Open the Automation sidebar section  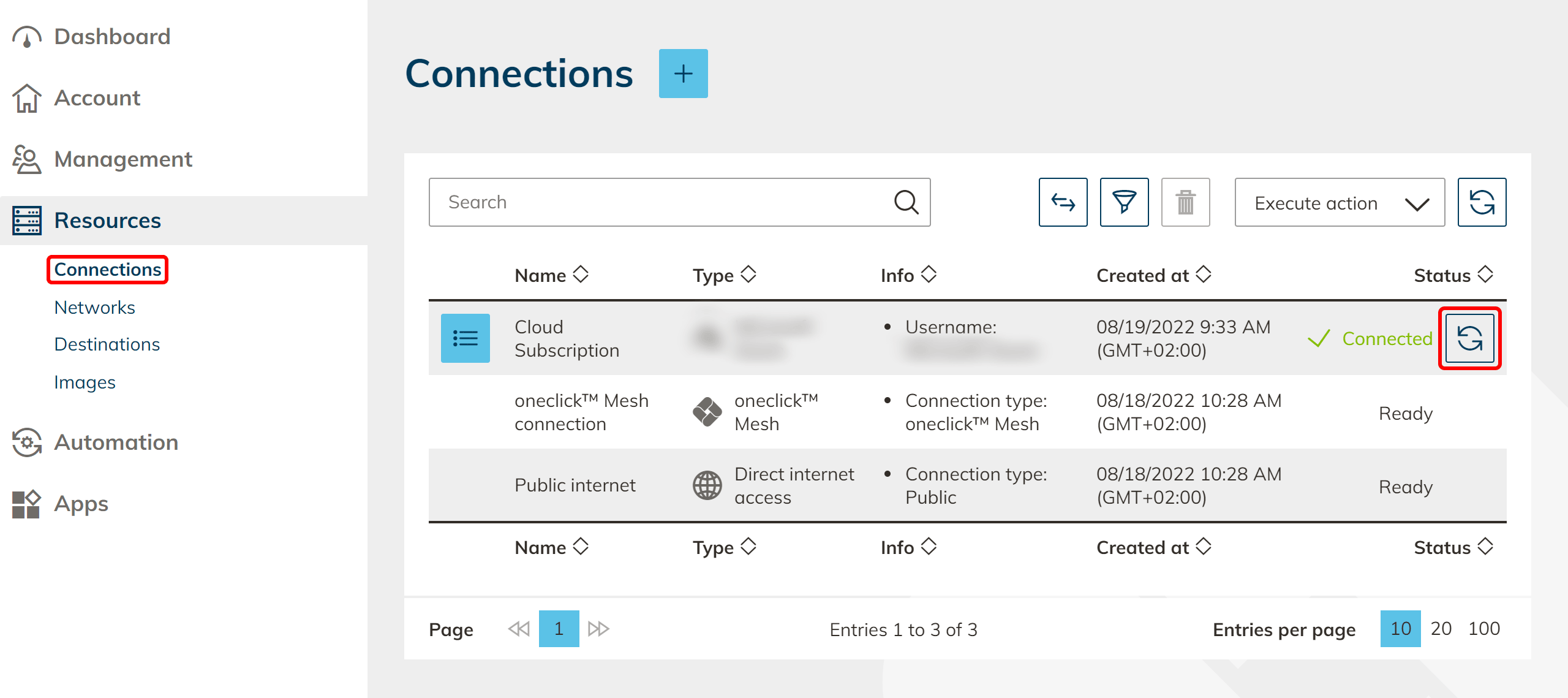116,442
